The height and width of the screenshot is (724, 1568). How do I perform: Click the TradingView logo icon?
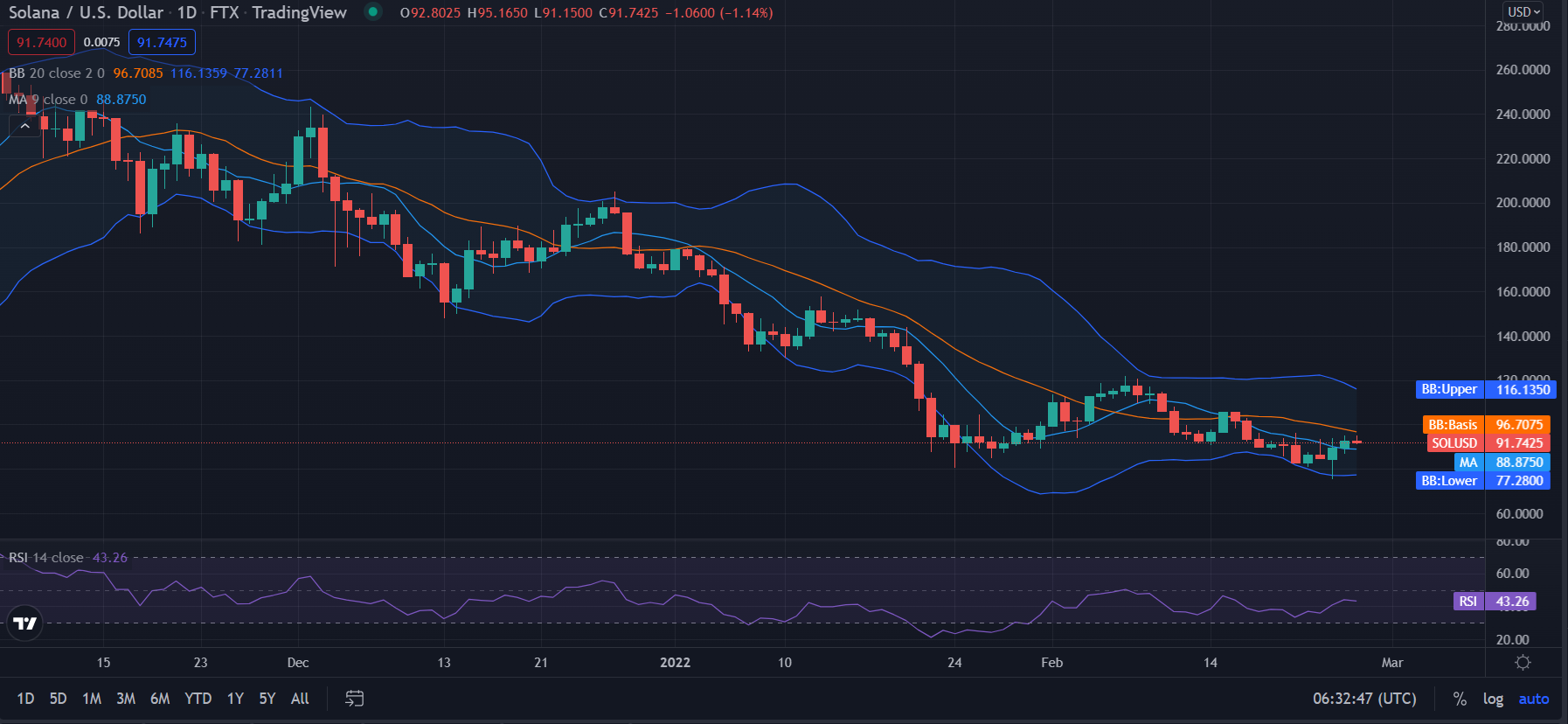(25, 623)
